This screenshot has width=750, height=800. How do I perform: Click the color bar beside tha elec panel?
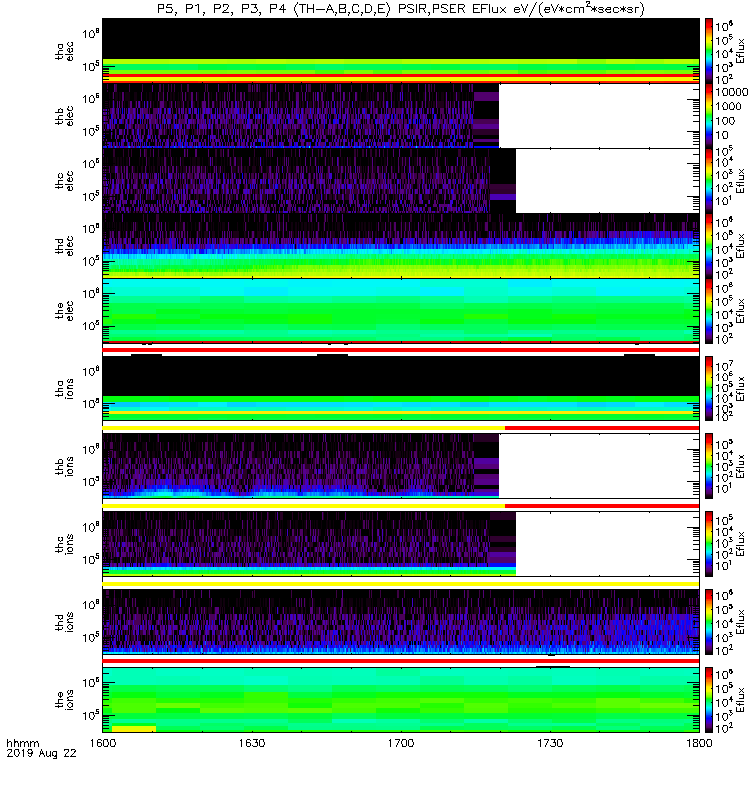[709, 51]
